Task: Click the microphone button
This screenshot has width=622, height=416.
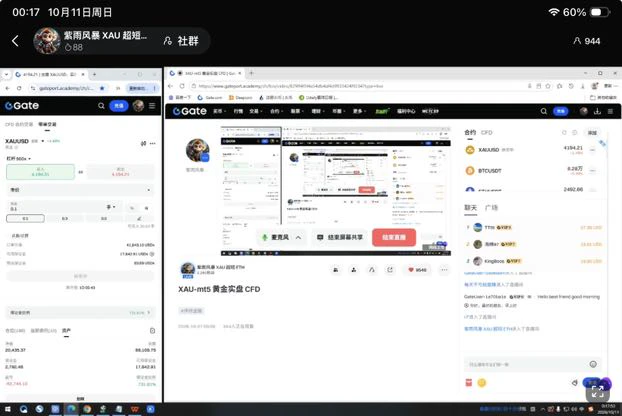Action: click(276, 238)
